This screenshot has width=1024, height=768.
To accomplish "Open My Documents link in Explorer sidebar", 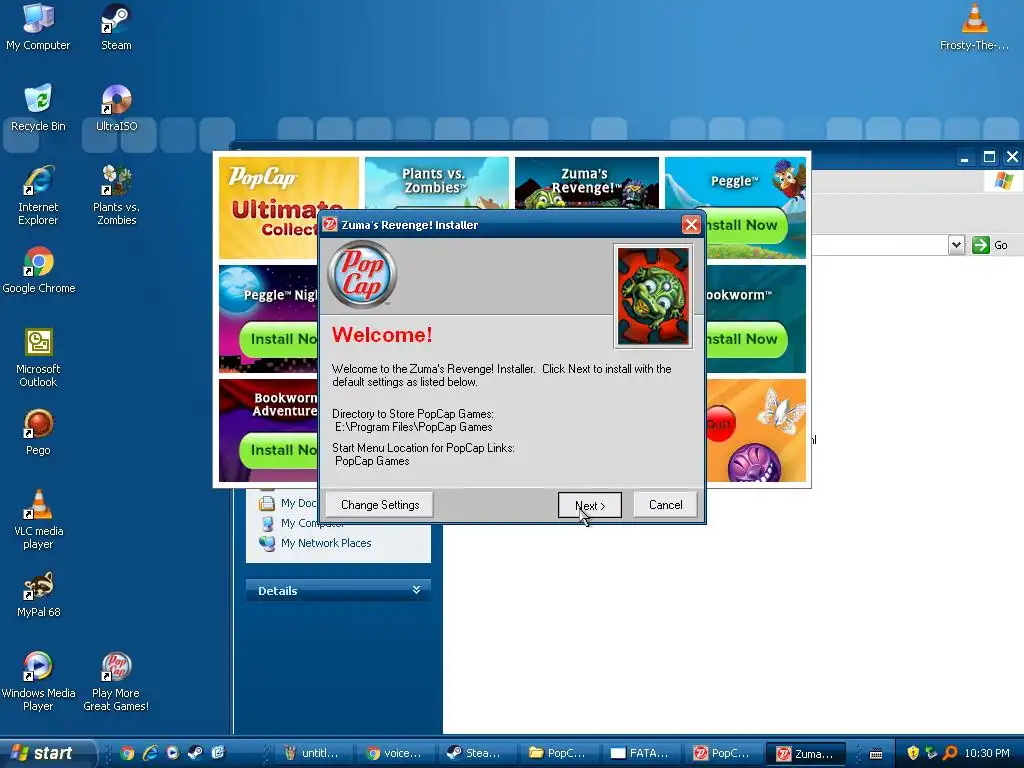I will (288, 503).
